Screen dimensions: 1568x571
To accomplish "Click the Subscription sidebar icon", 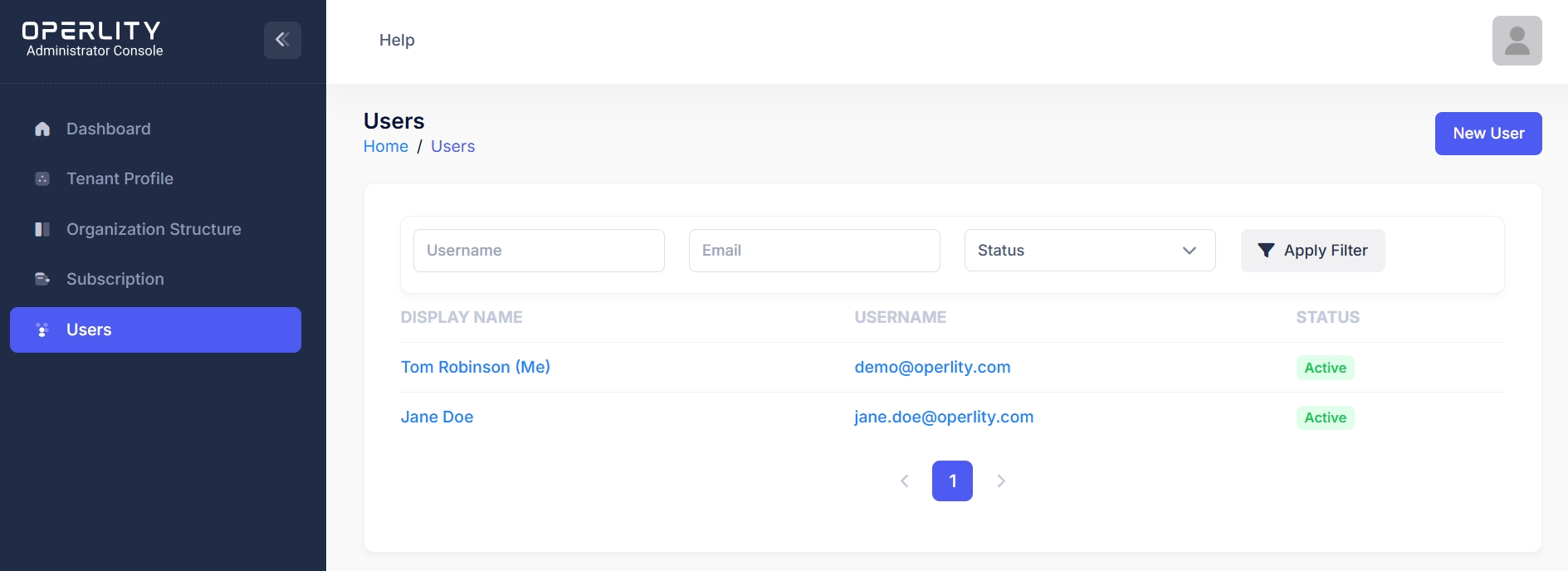I will coord(42,279).
